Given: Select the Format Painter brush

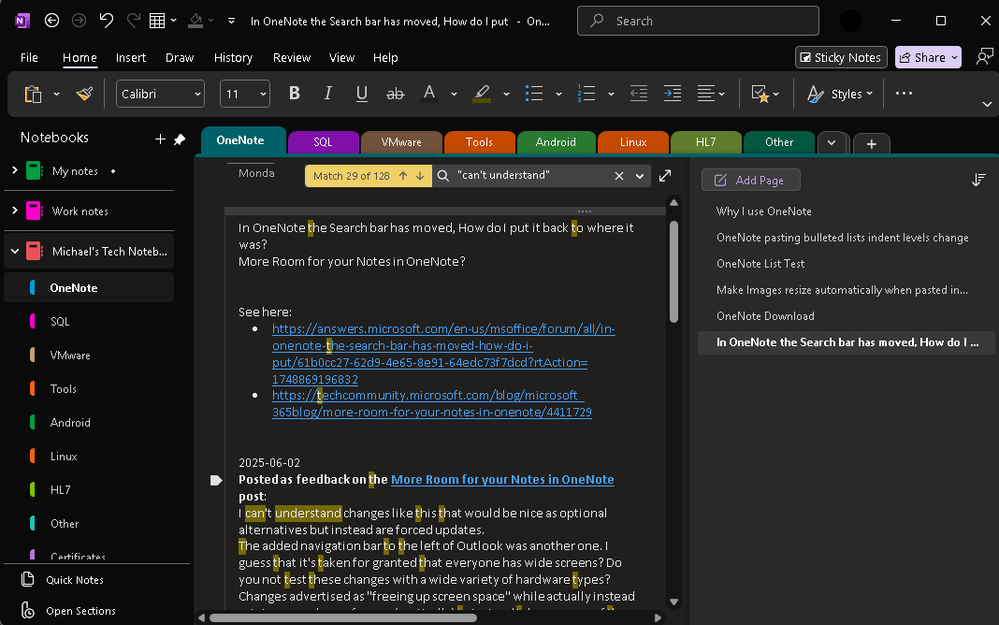Looking at the screenshot, I should point(84,94).
